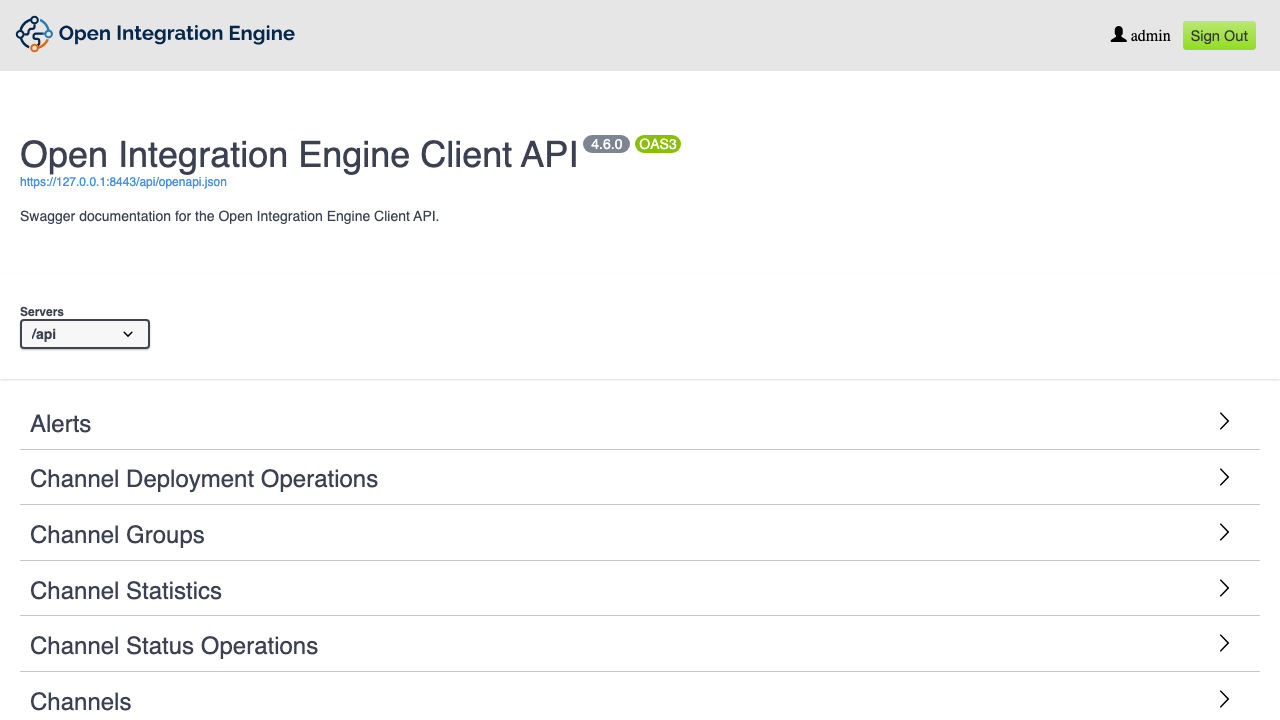The width and height of the screenshot is (1280, 720).
Task: Expand the Alerts section chevron
Action: pyautogui.click(x=1224, y=422)
